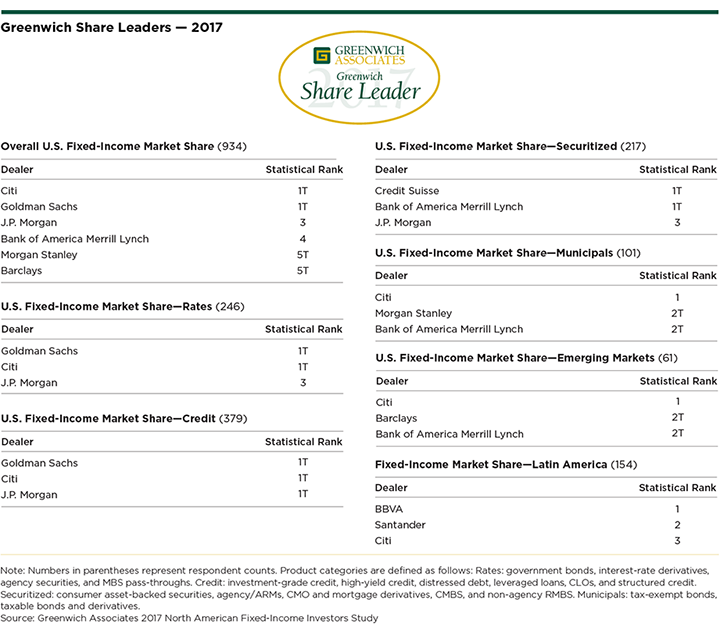
Task: Click 'Citi' in the Latin America table
Action: [383, 541]
